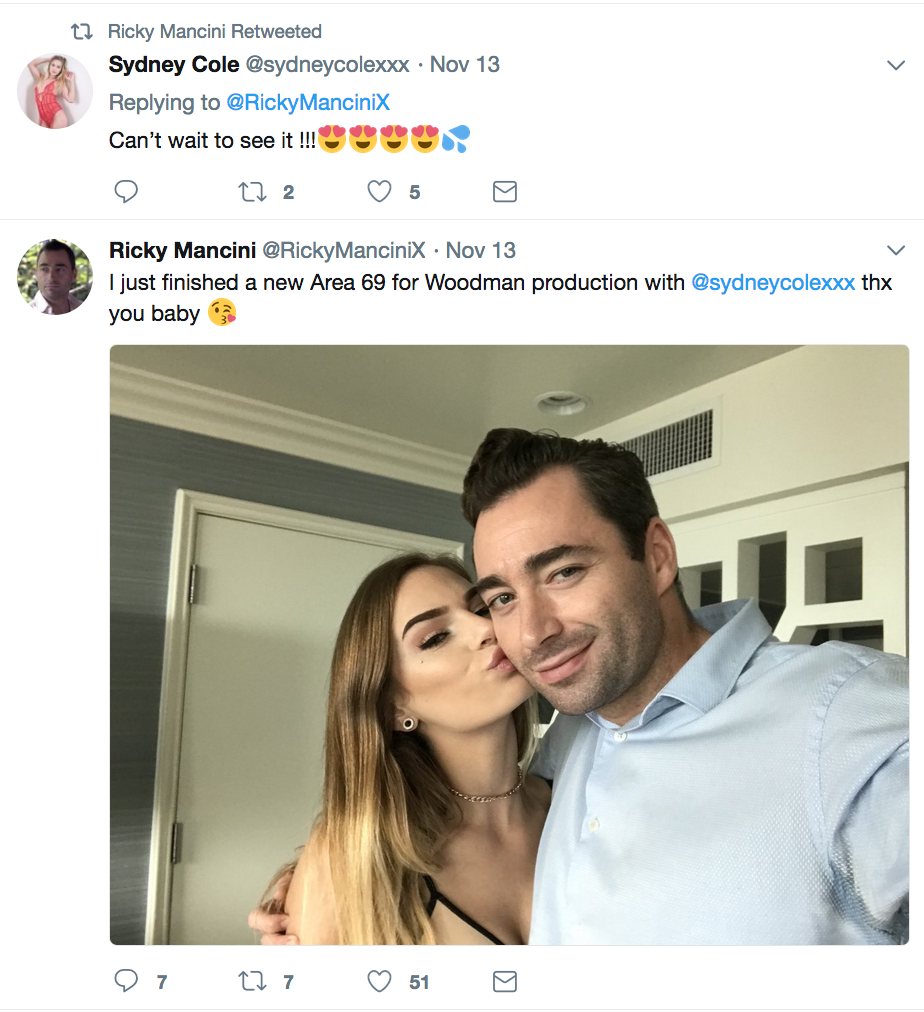This screenshot has width=924, height=1012.
Task: Like the top reply with heart icon
Action: click(379, 191)
